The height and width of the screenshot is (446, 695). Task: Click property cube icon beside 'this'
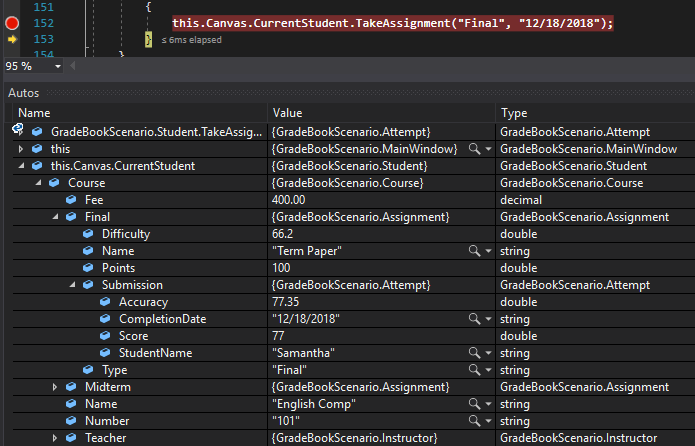[37, 149]
